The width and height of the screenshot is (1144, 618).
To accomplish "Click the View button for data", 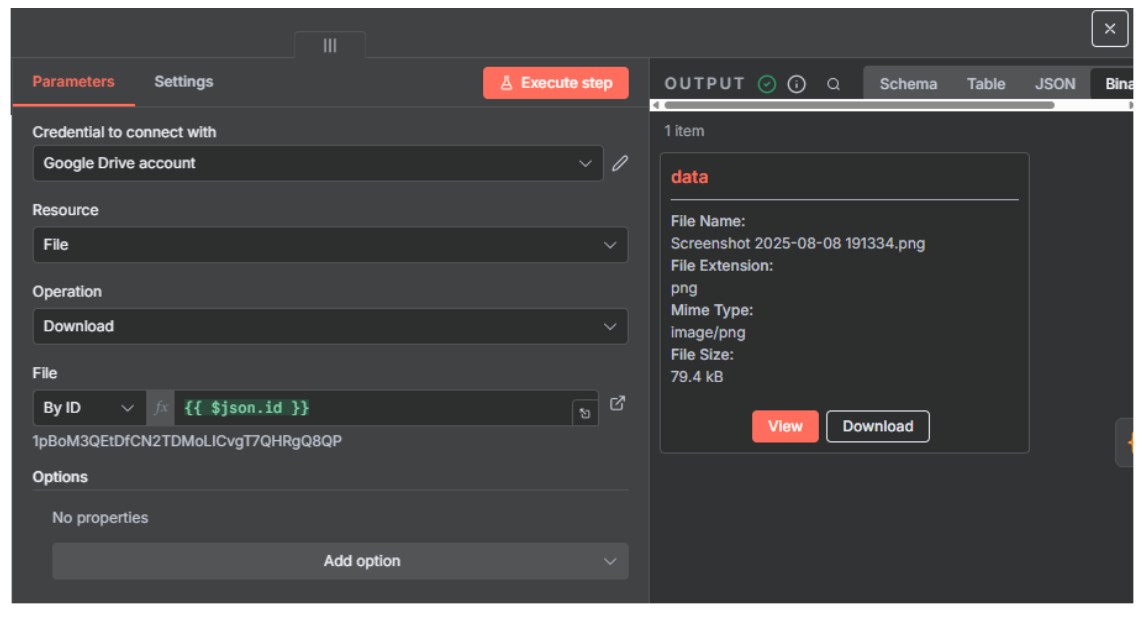I will click(x=785, y=427).
